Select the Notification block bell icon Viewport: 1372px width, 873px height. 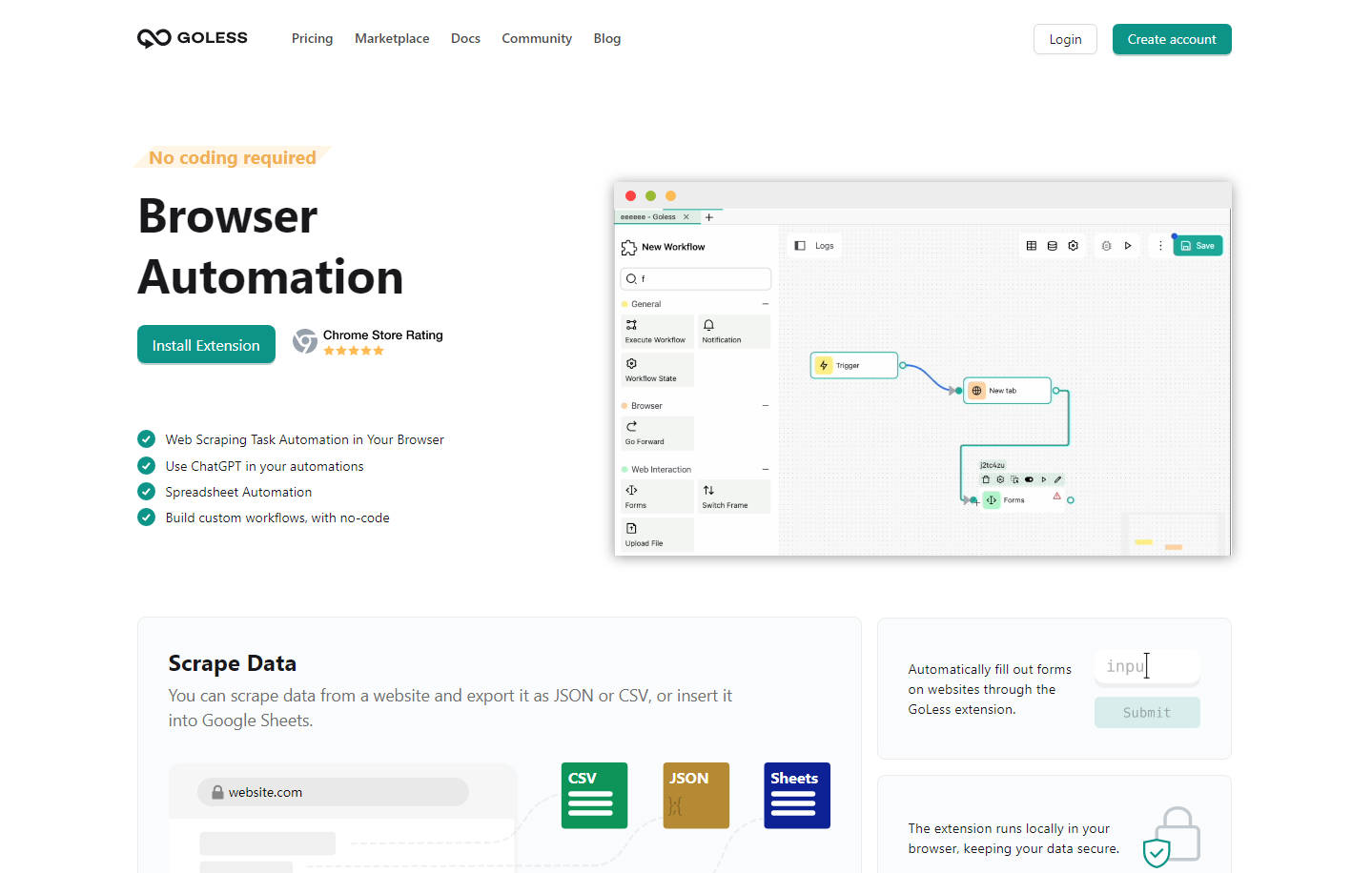coord(708,326)
